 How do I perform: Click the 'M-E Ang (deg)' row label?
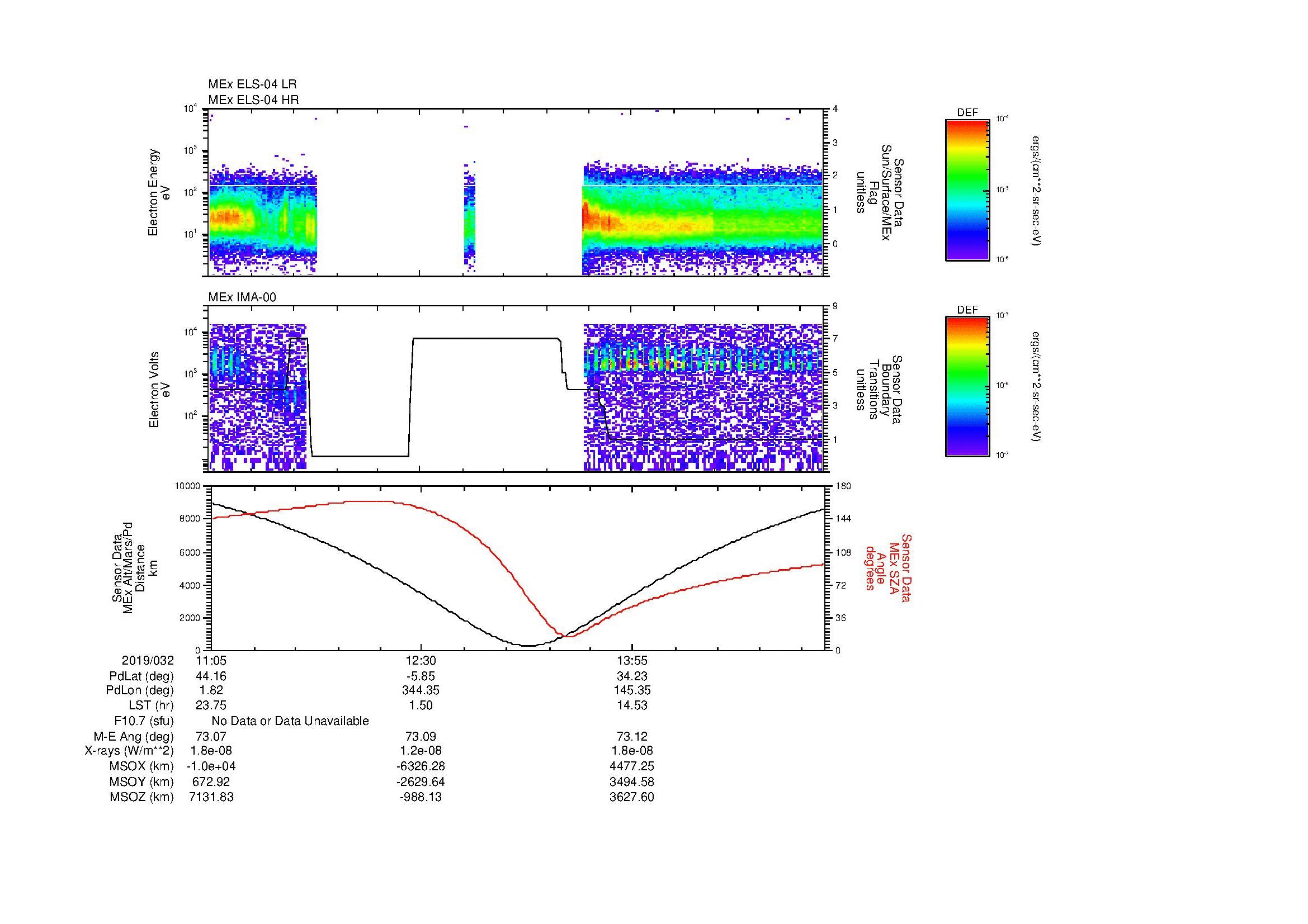(x=134, y=736)
